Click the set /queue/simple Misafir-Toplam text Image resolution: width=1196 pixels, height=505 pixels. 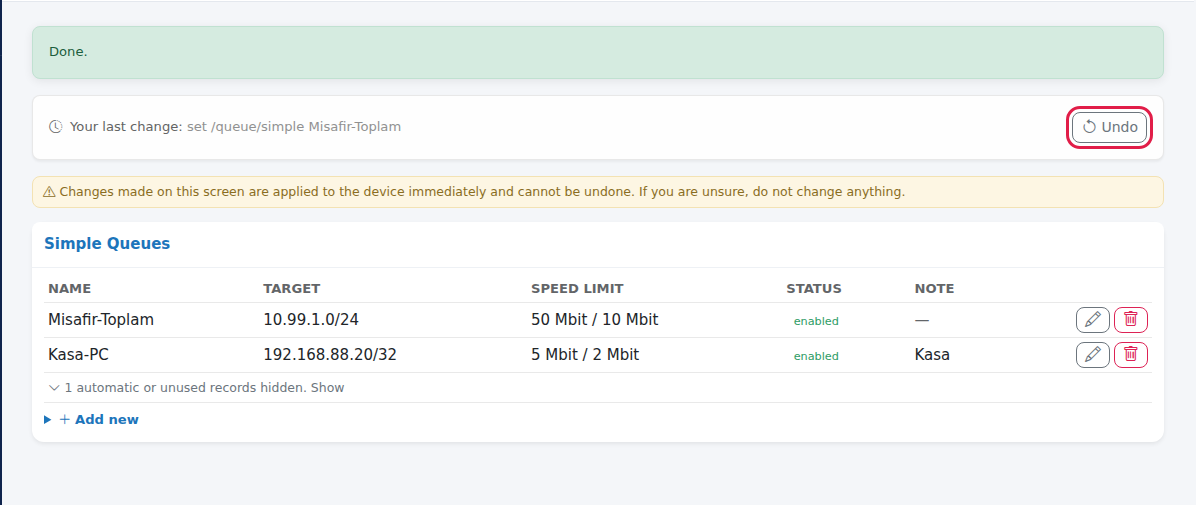tap(294, 127)
